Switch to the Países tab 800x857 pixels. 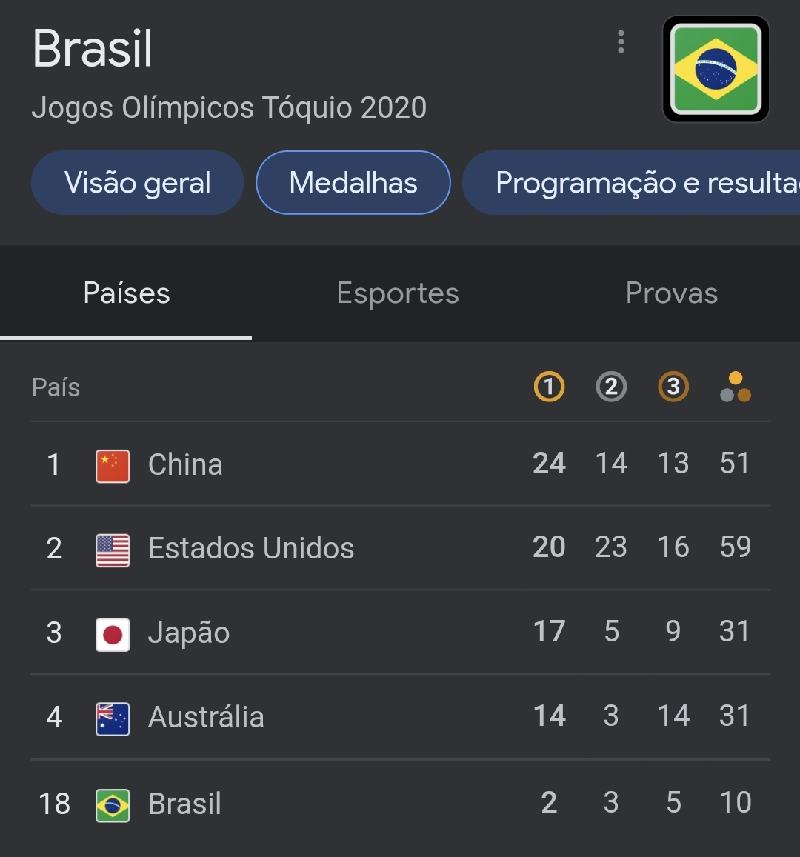point(126,294)
